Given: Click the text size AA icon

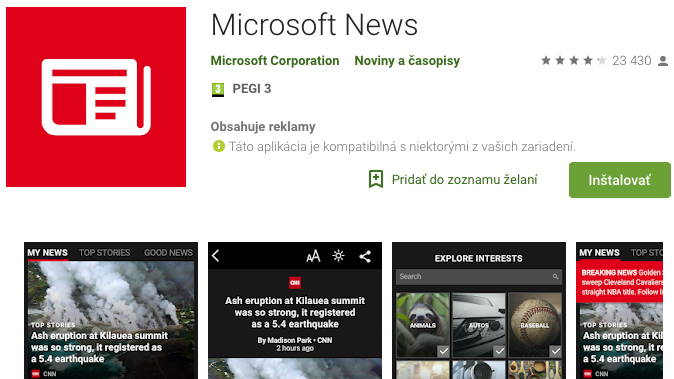Looking at the screenshot, I should (x=313, y=257).
